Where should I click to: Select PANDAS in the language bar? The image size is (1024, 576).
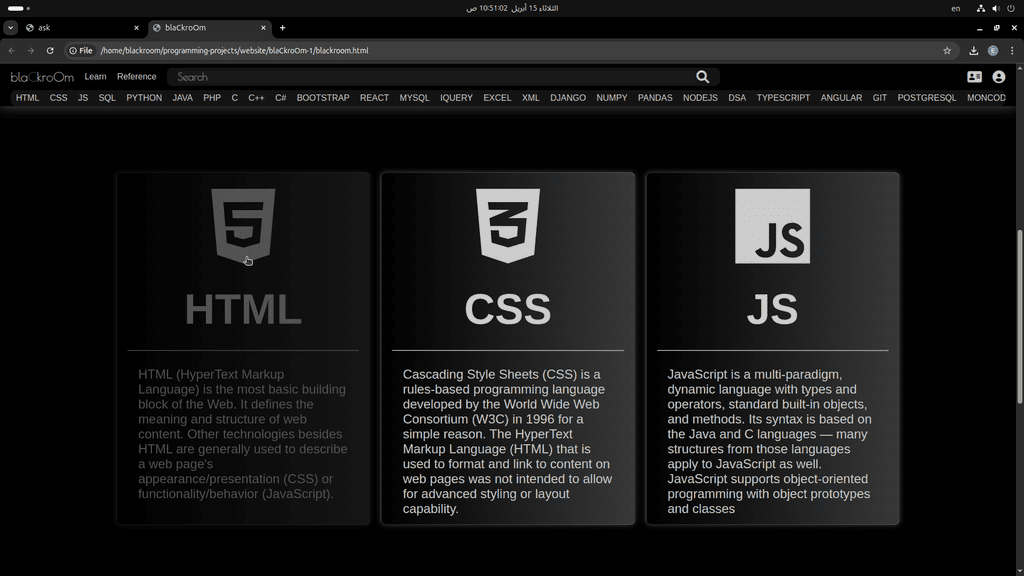tap(655, 98)
